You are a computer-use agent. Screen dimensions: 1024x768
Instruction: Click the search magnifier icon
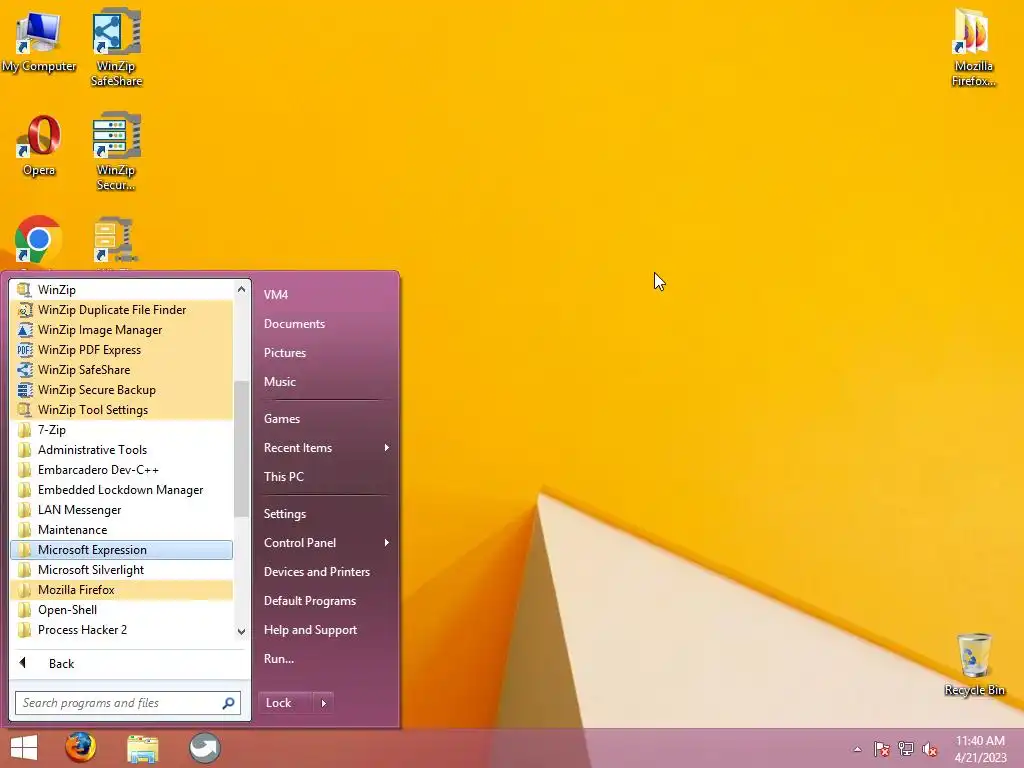[x=229, y=703]
